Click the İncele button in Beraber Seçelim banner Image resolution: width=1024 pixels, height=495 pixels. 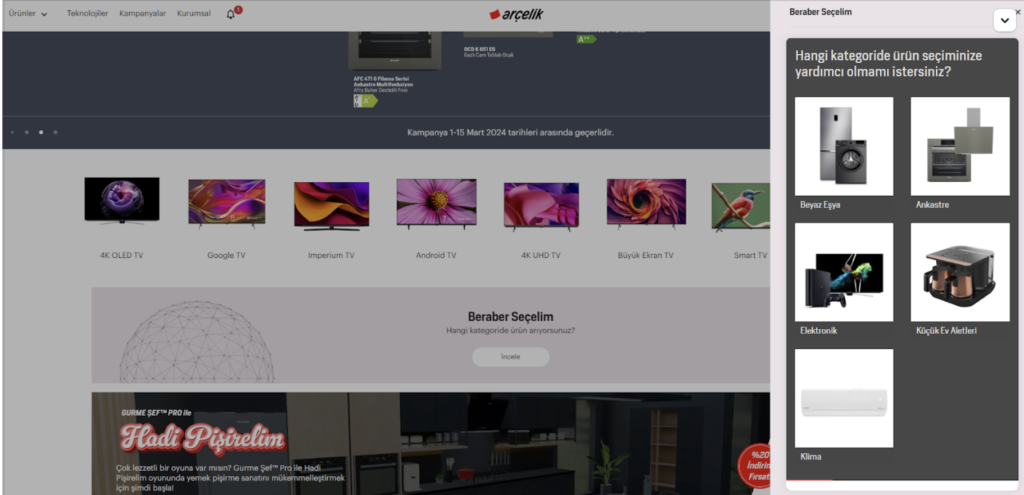point(511,357)
